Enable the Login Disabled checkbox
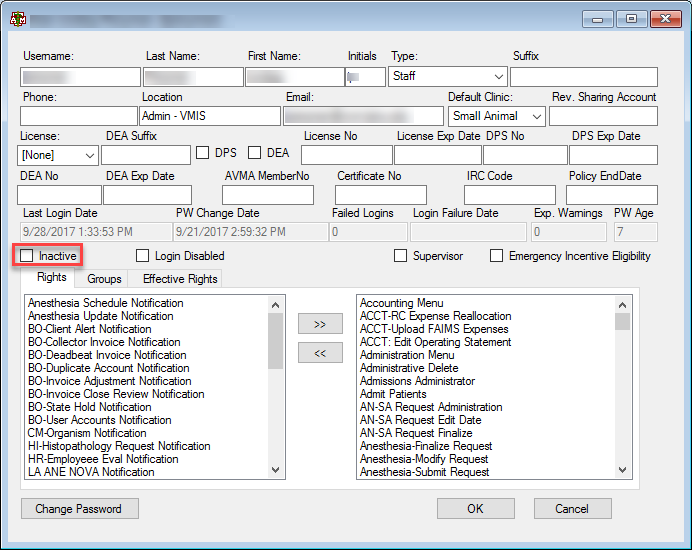This screenshot has width=692, height=550. tap(142, 255)
